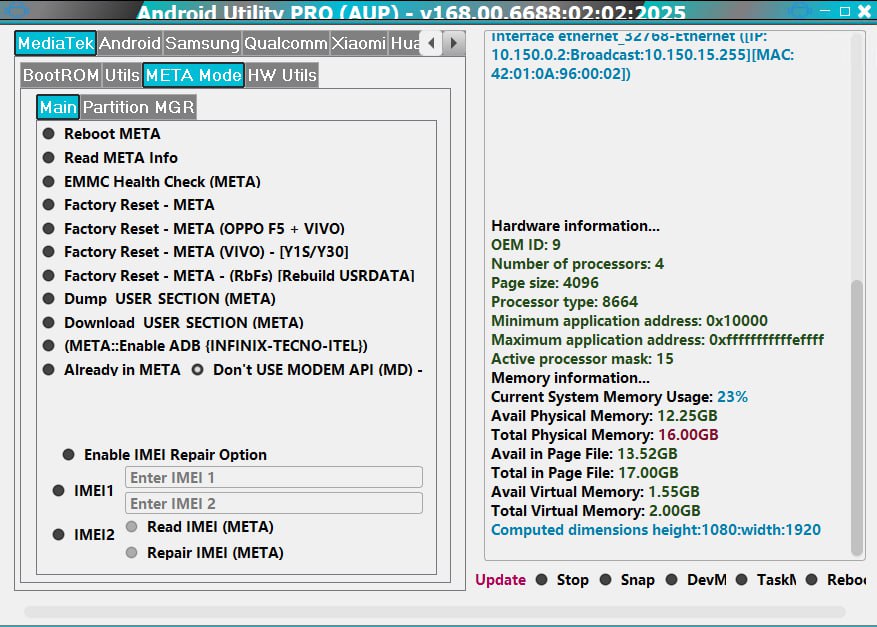The height and width of the screenshot is (627, 877).
Task: Switch to the Samsung tab
Action: click(202, 43)
